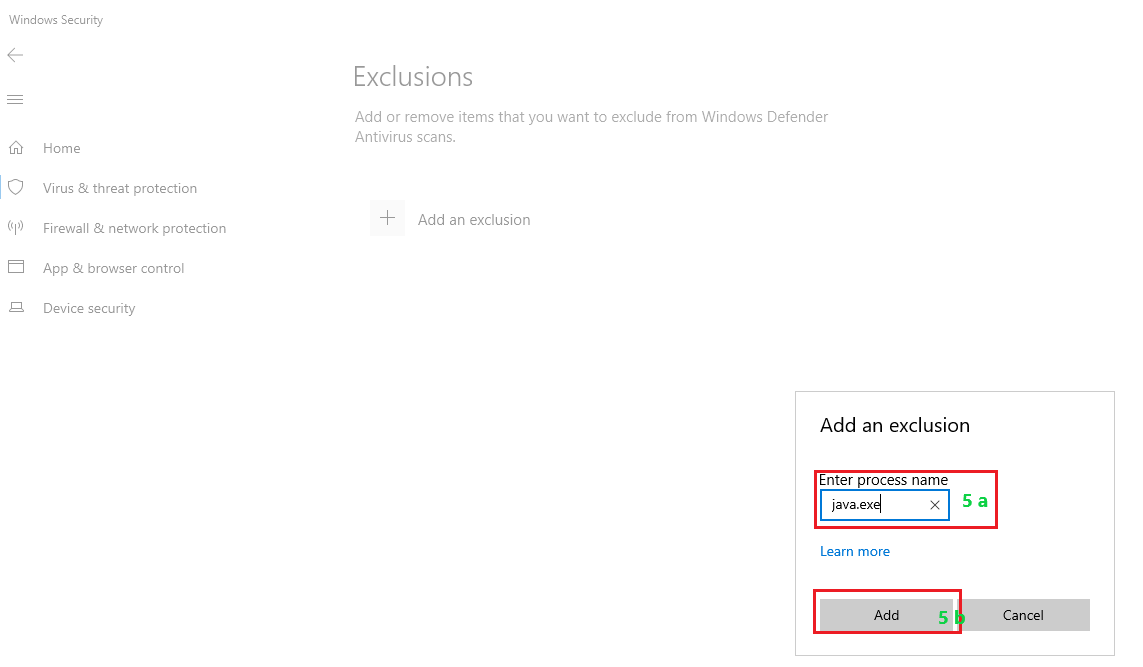This screenshot has height=667, width=1143.
Task: Confirm with the Add button
Action: tap(886, 615)
